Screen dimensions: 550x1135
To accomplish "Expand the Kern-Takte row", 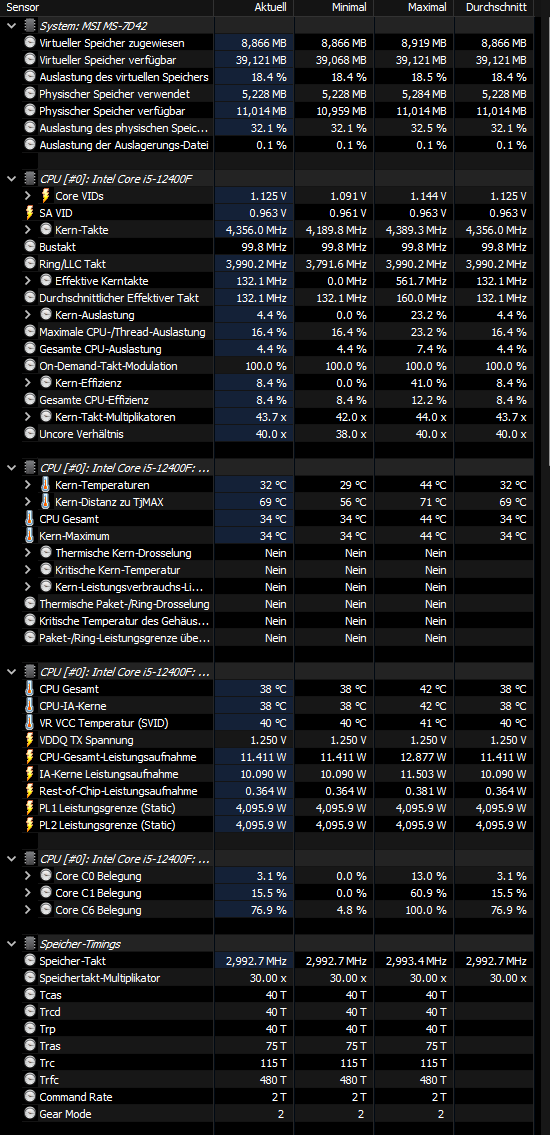I will [x=28, y=229].
